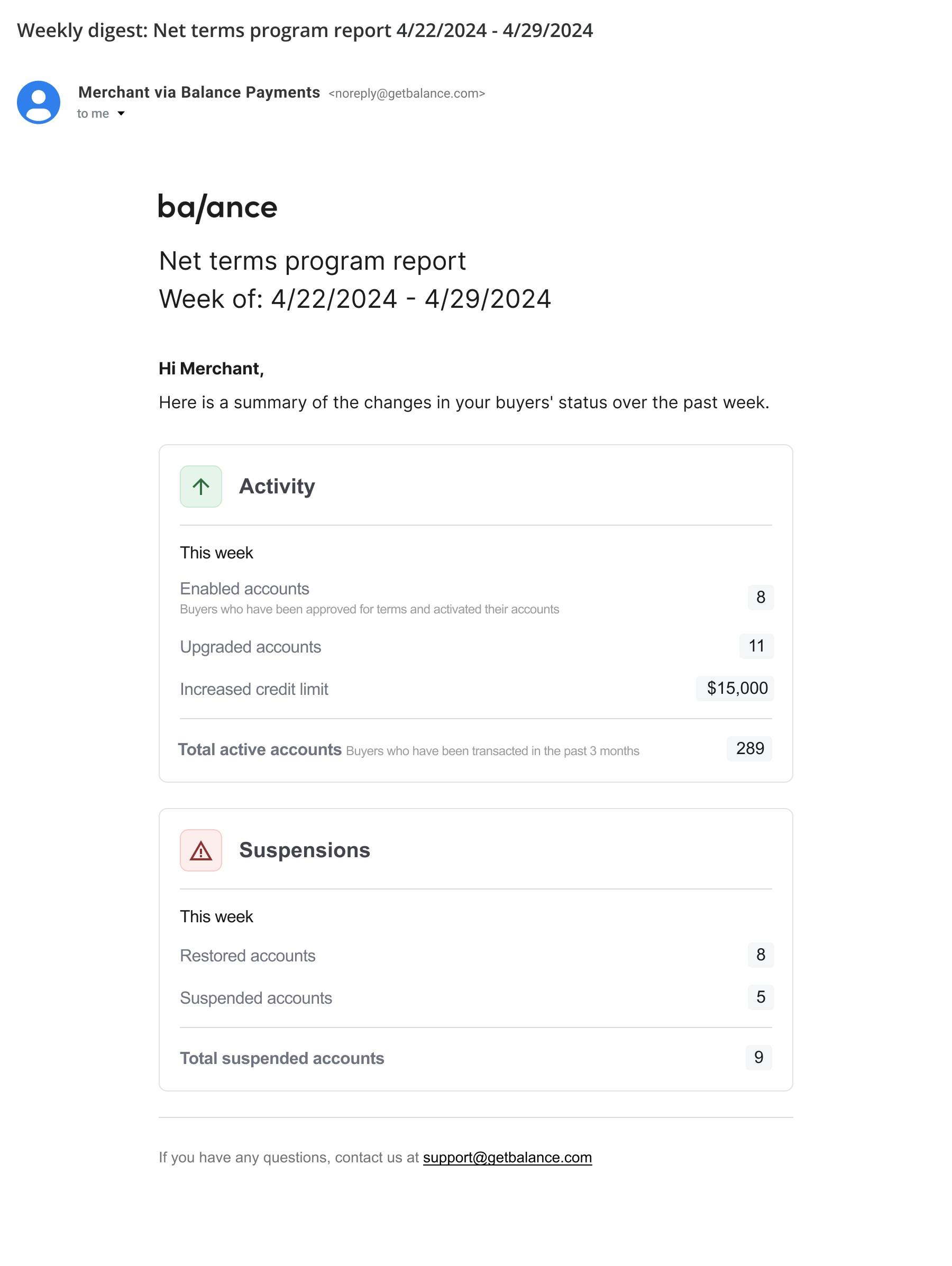Click the Suspended accounts value 5
This screenshot has height=1266, width=952.
761,997
